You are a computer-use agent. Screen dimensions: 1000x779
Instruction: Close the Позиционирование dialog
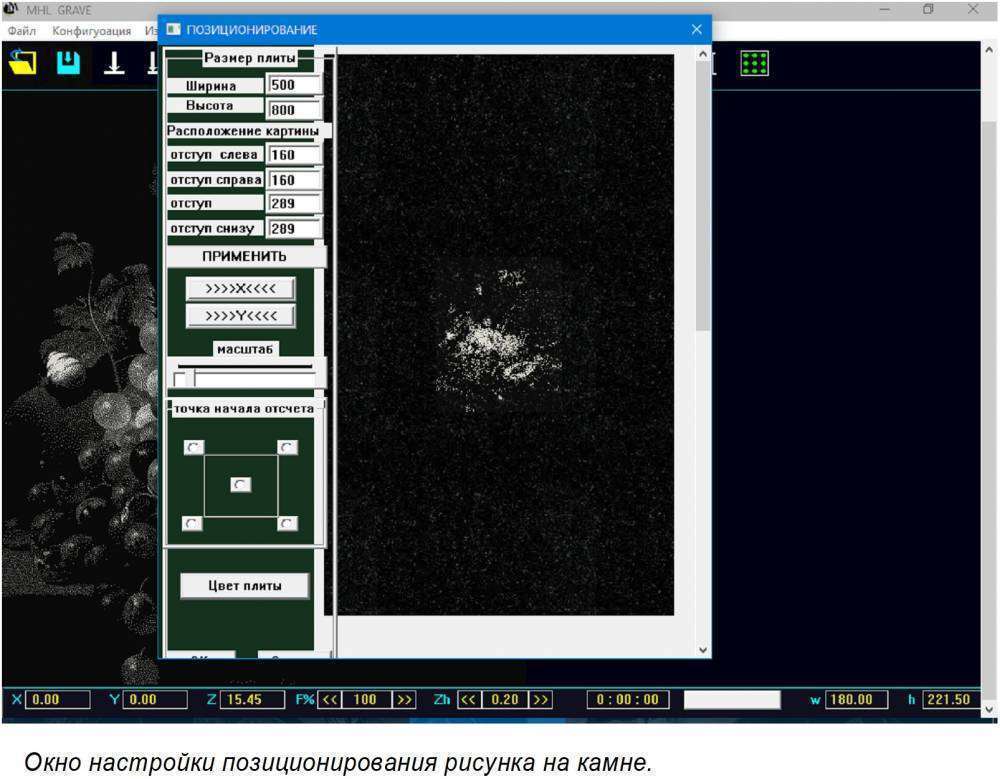click(x=696, y=29)
